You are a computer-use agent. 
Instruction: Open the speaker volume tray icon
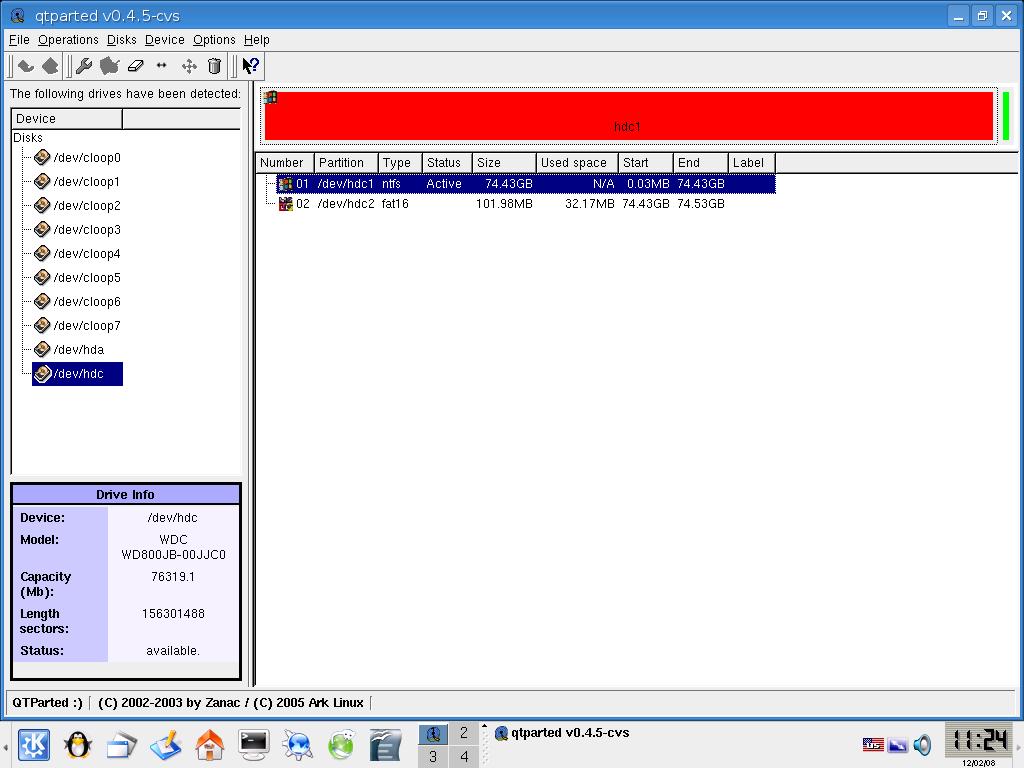[x=922, y=745]
